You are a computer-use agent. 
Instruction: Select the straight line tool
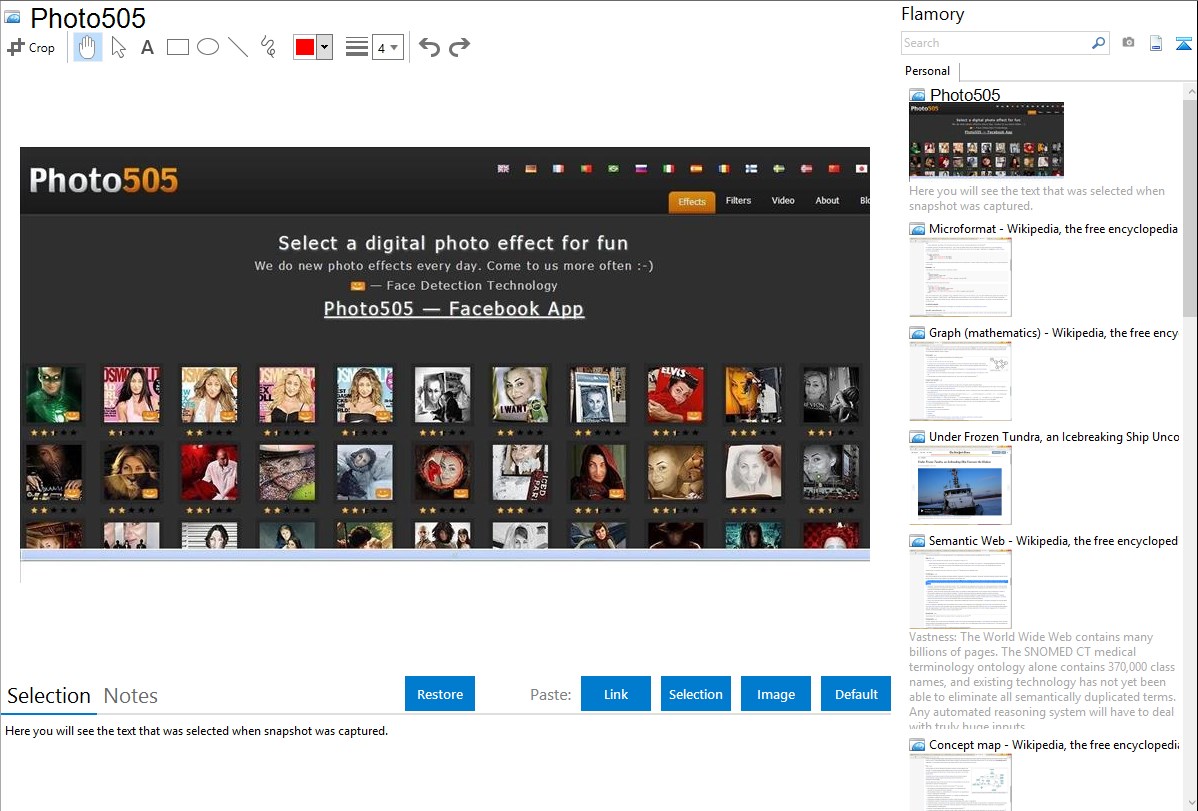pyautogui.click(x=238, y=47)
